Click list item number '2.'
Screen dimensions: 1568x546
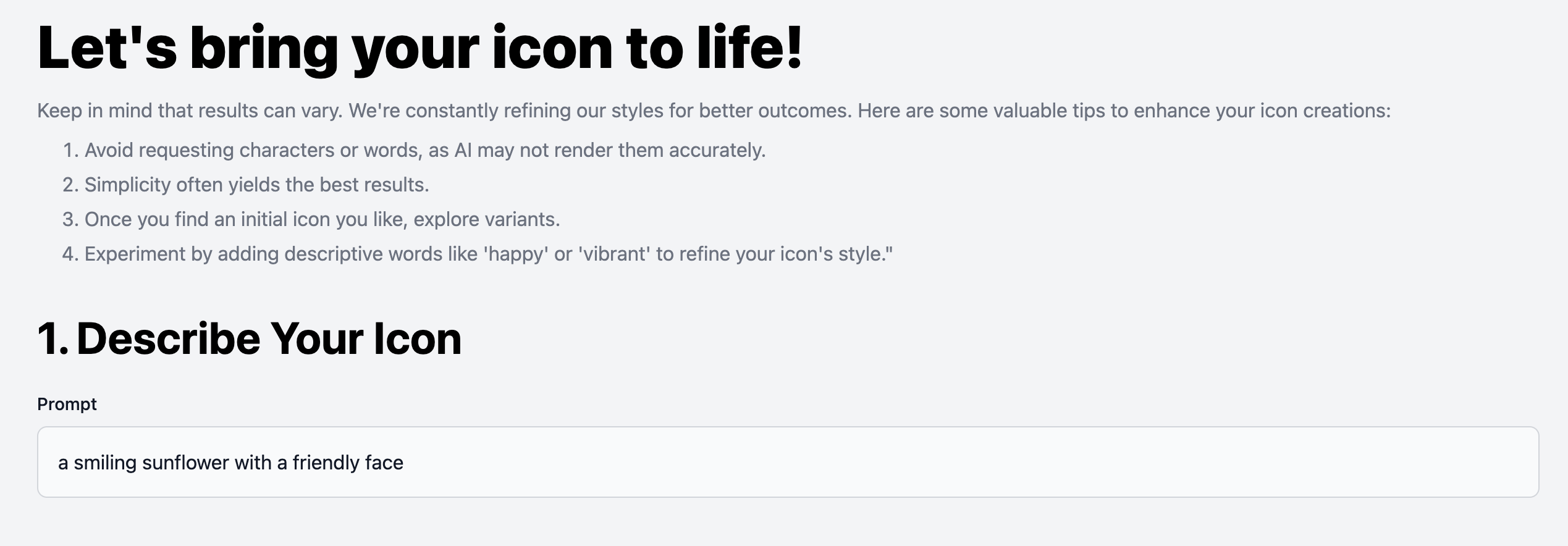tap(70, 183)
